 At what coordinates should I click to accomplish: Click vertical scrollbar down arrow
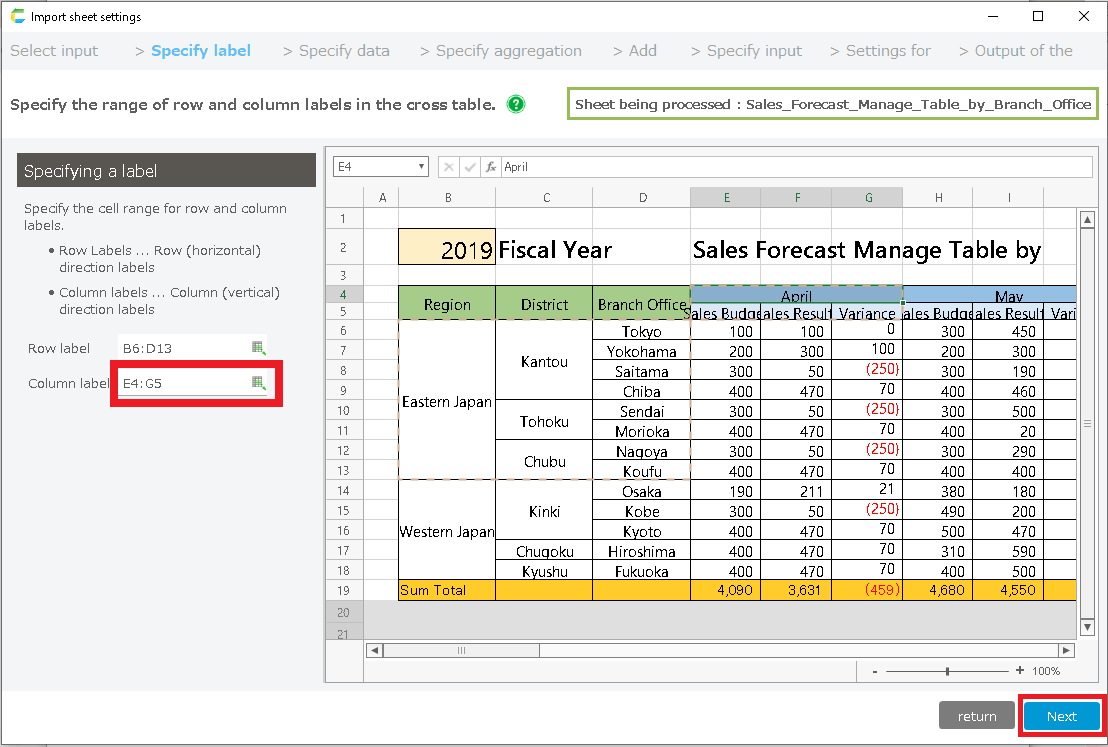tap(1088, 627)
